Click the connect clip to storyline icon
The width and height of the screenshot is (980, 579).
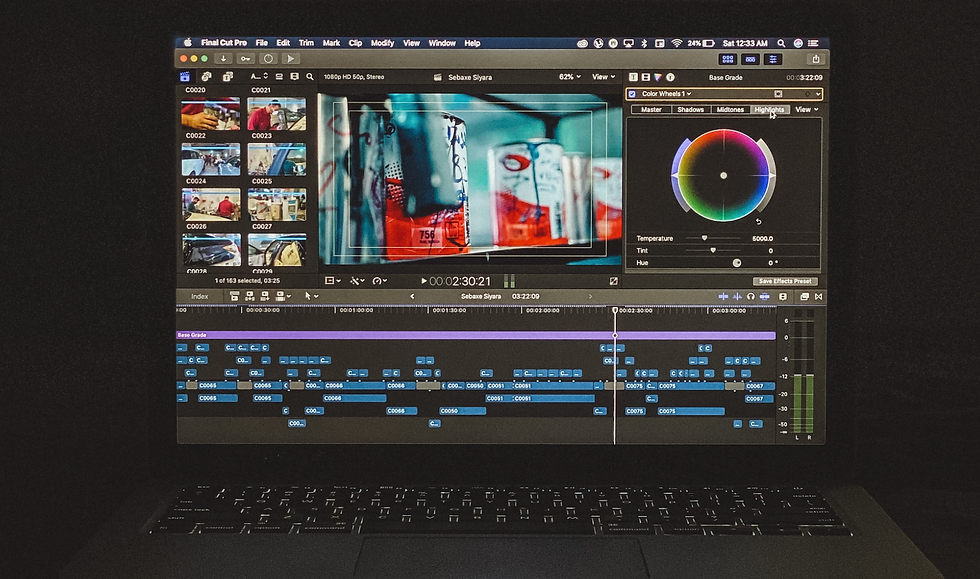coord(234,296)
